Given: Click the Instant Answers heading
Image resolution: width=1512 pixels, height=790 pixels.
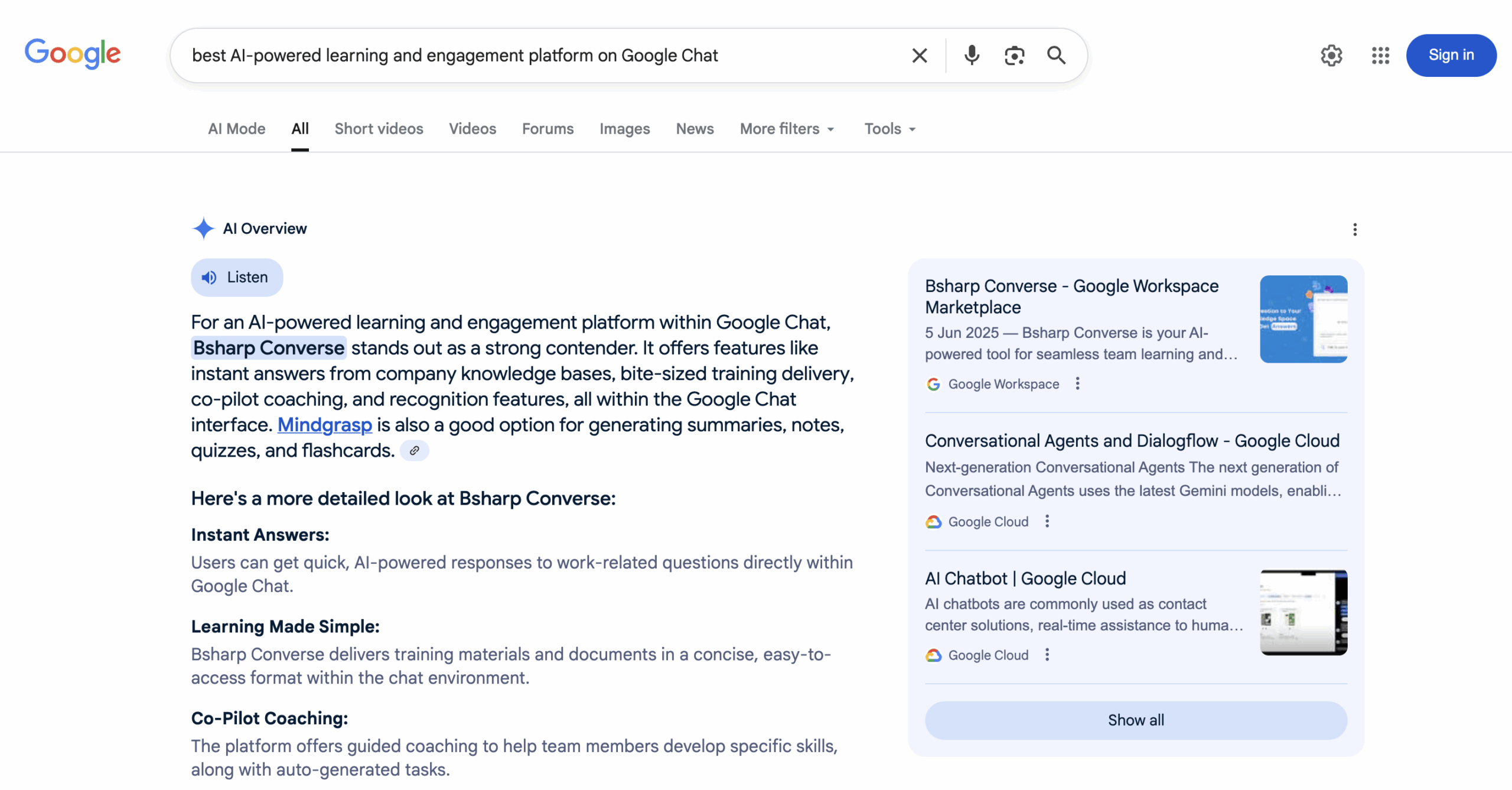Looking at the screenshot, I should click(260, 535).
